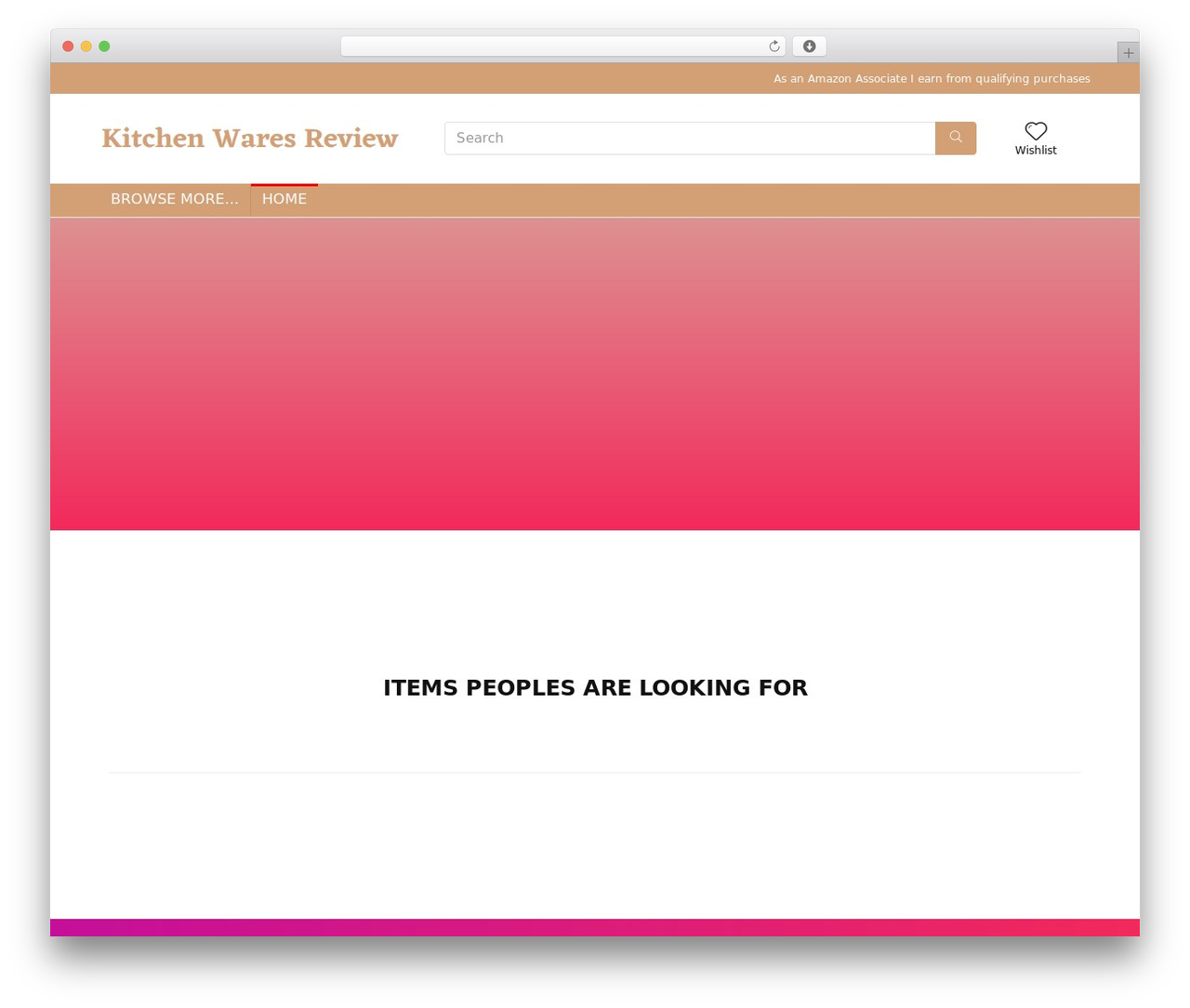Select the Amazon Associate disclaimer text
The image size is (1190, 1008).
[932, 78]
